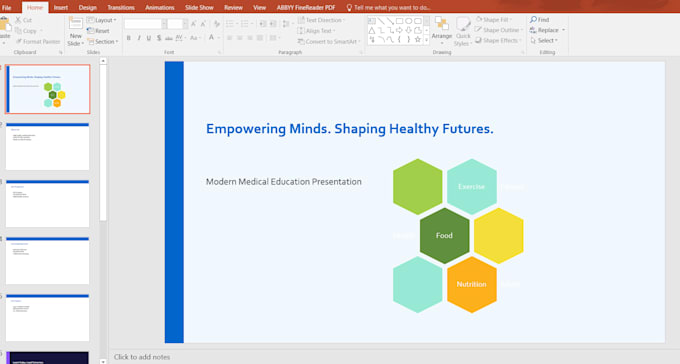680x364 pixels.
Task: Click the Replace button
Action: pos(547,30)
